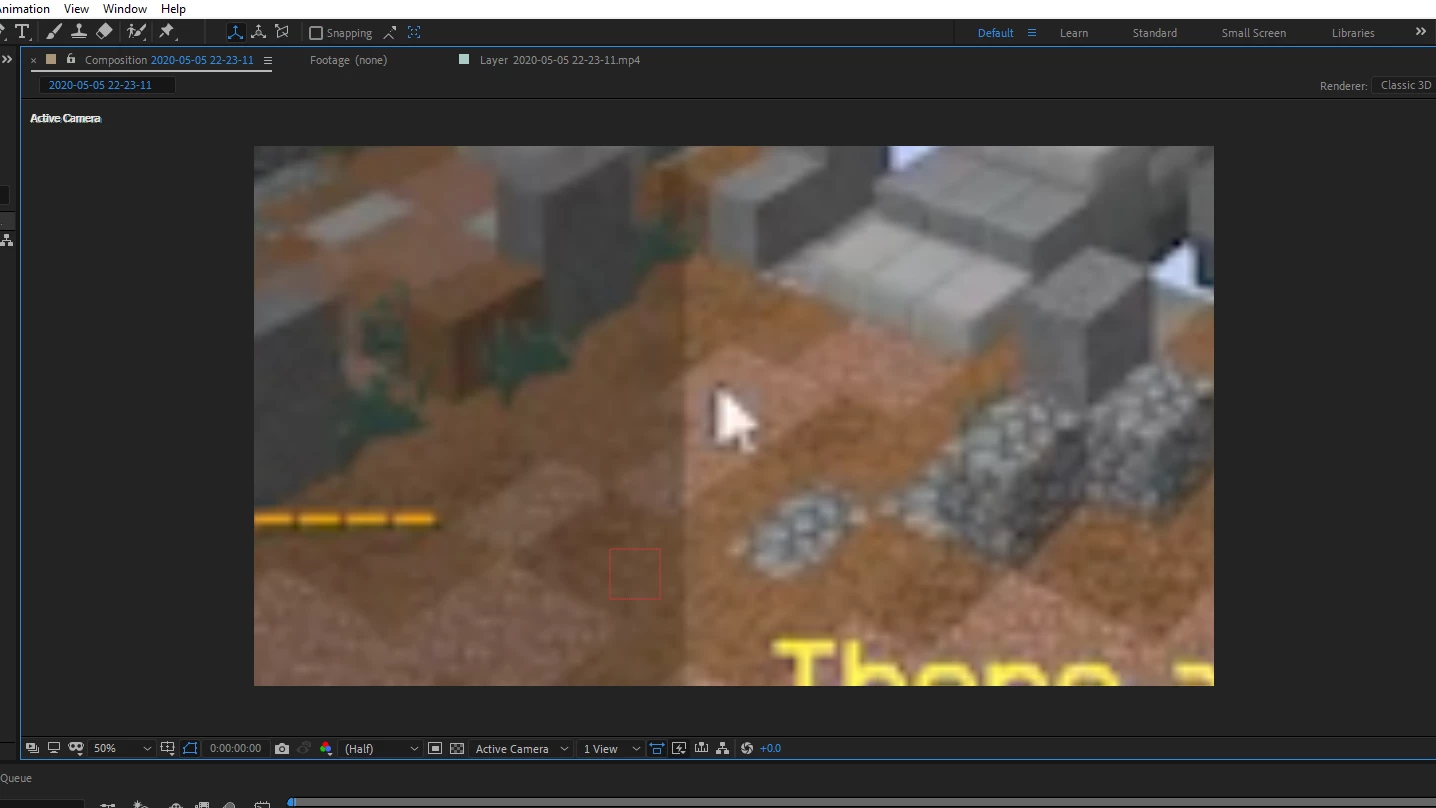The height and width of the screenshot is (808, 1436).
Task: Click the Active Camera label in viewer
Action: (x=65, y=118)
